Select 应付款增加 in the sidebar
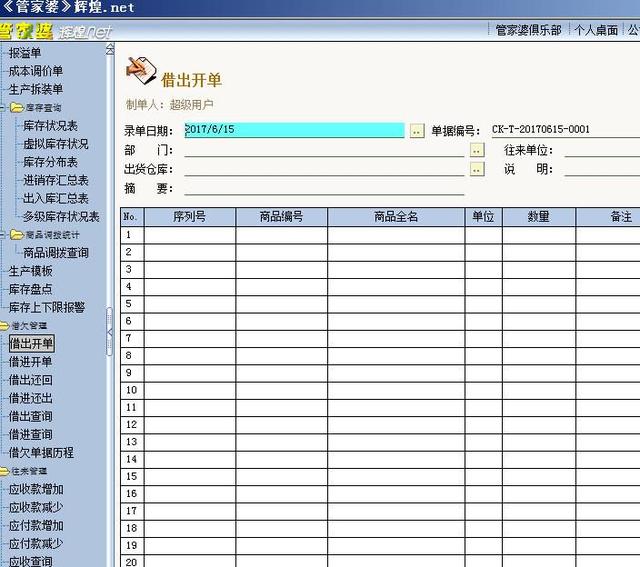Image resolution: width=640 pixels, height=567 pixels. tap(36, 525)
